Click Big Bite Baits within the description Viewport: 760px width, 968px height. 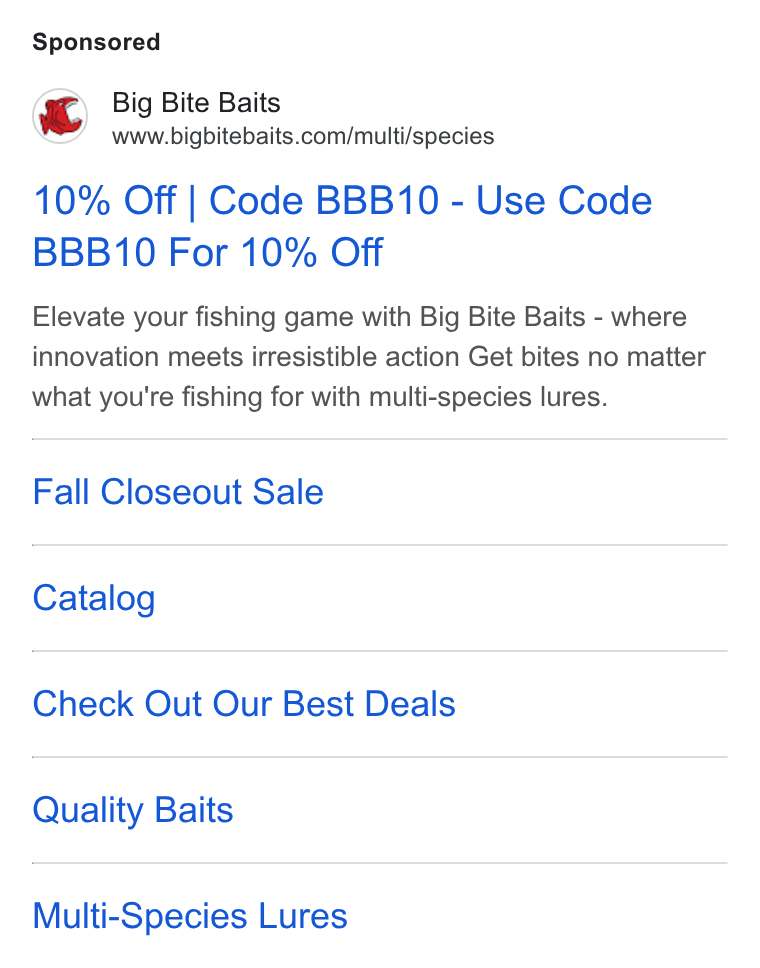point(503,317)
